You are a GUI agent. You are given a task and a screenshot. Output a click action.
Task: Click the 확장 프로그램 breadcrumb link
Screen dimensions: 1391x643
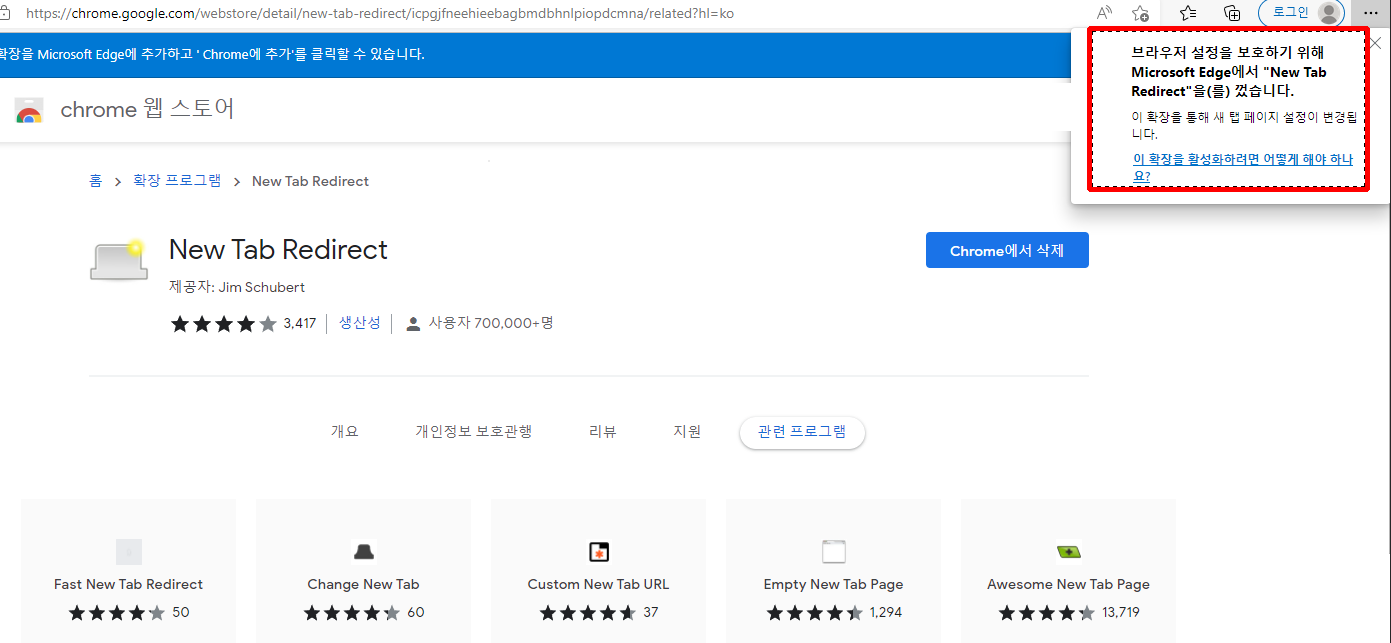point(177,181)
